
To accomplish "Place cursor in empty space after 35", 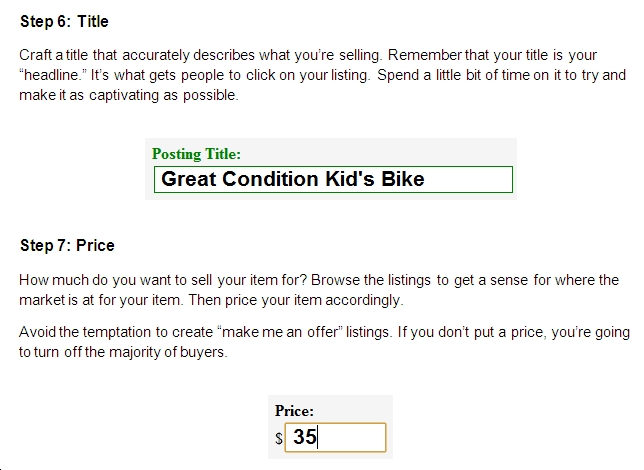I will [352, 438].
